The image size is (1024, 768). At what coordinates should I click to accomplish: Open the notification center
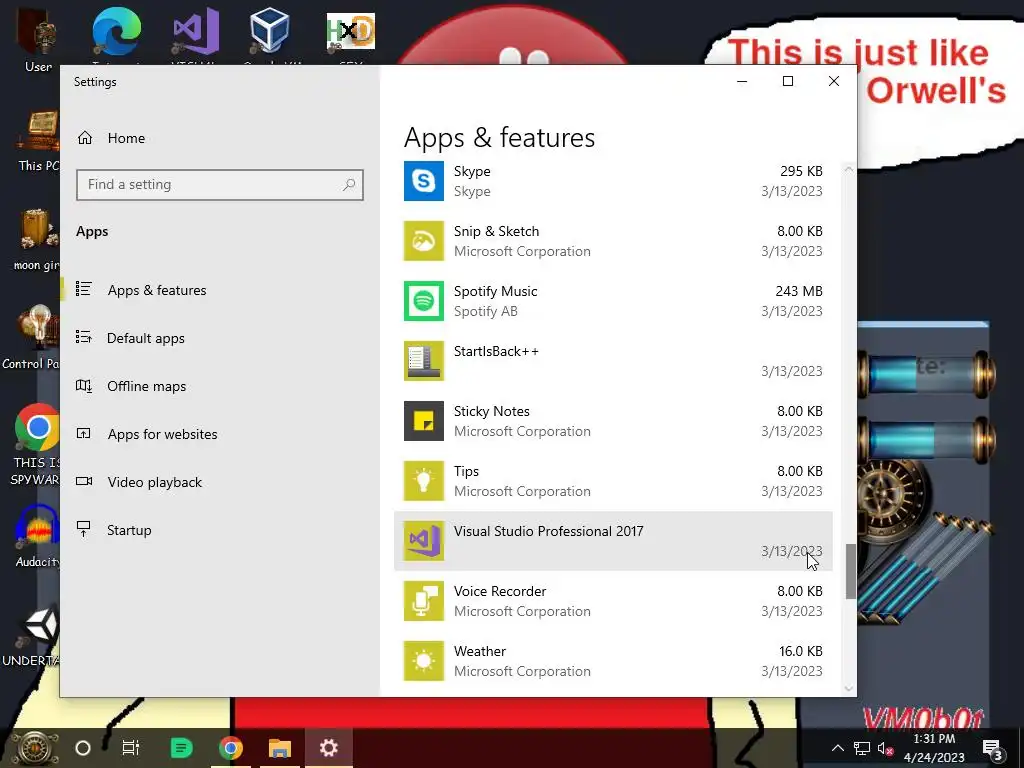click(993, 750)
